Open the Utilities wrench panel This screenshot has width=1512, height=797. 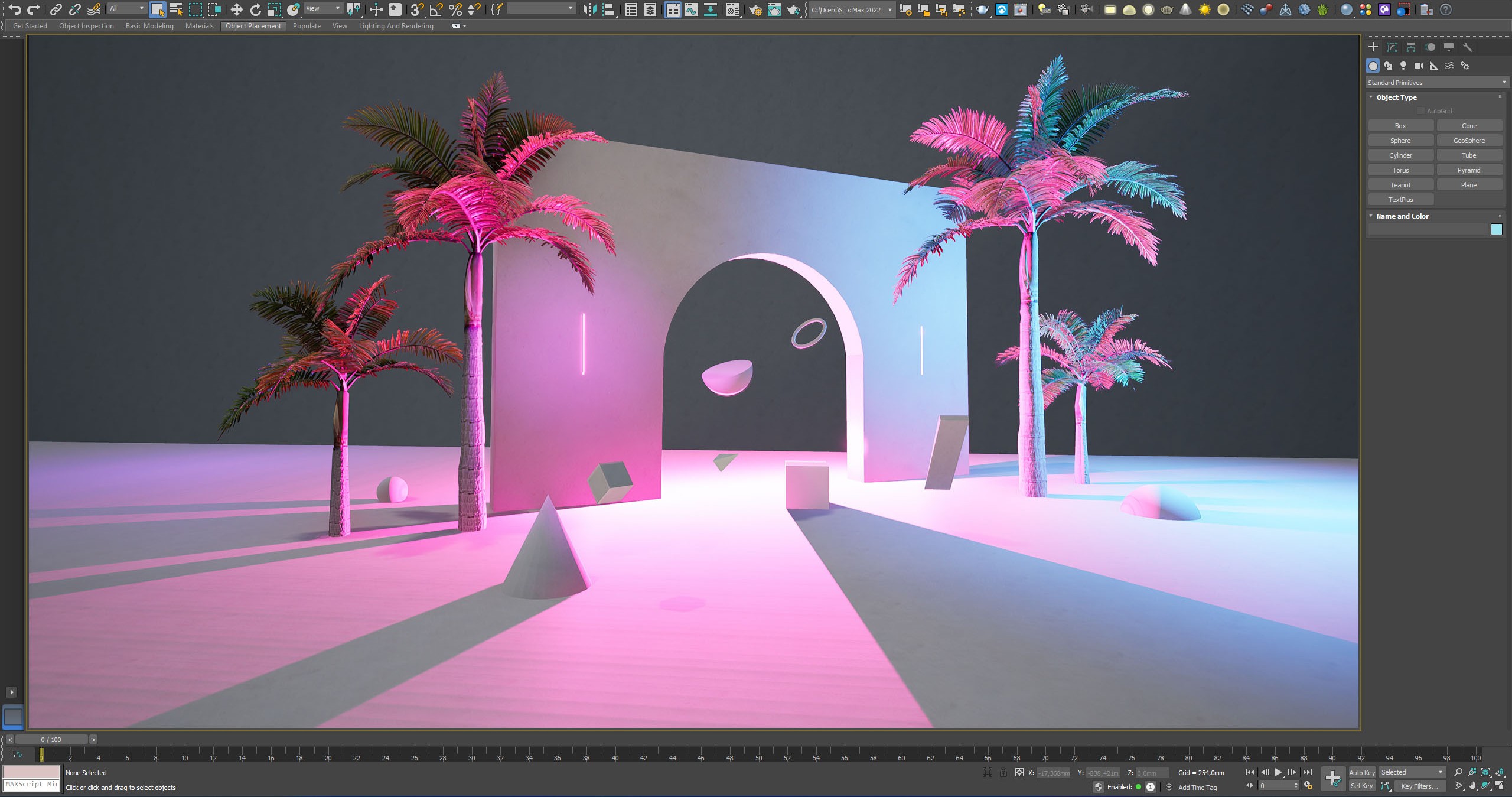tap(1467, 47)
